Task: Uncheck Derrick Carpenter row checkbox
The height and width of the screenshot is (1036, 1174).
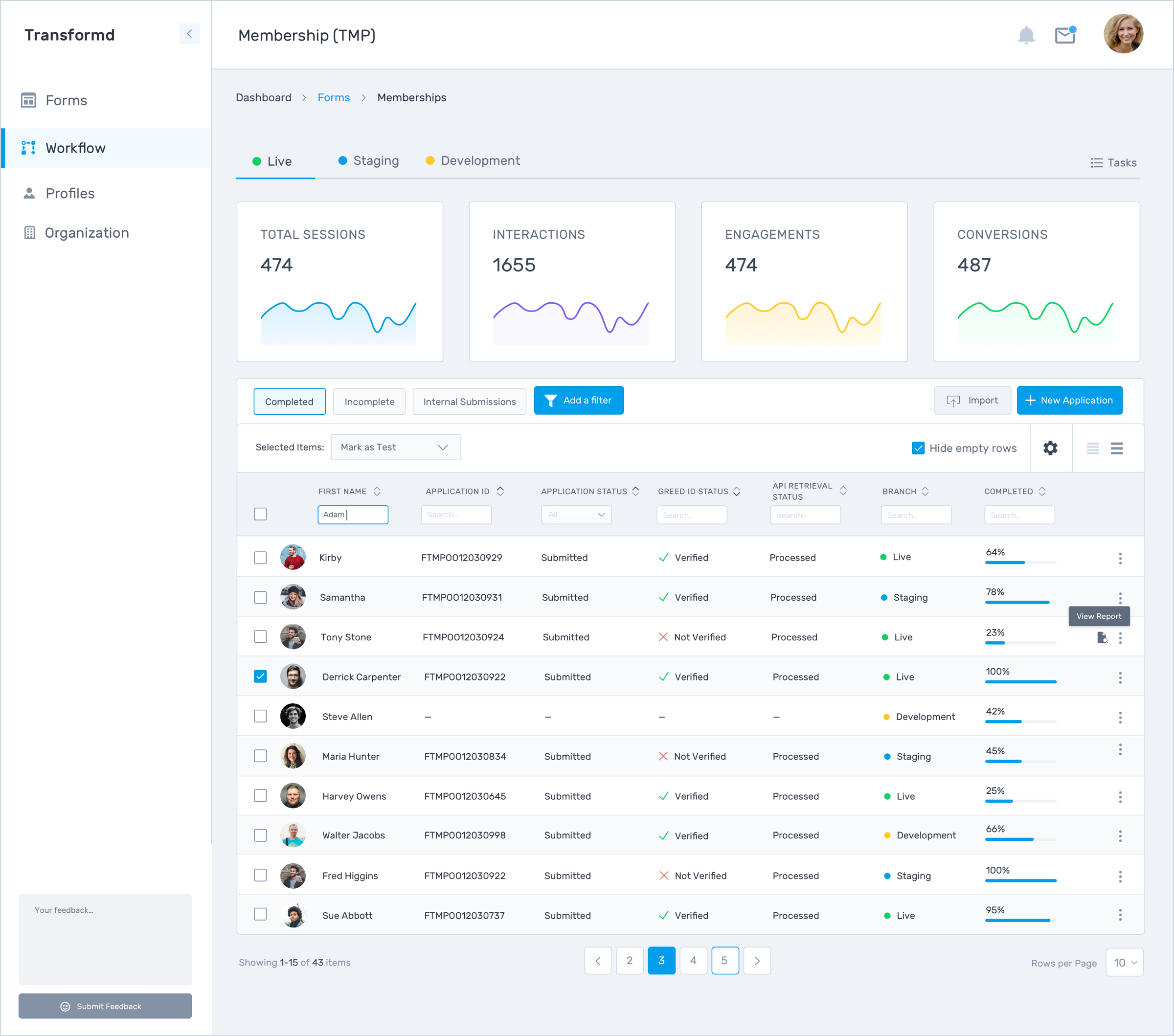Action: 260,676
